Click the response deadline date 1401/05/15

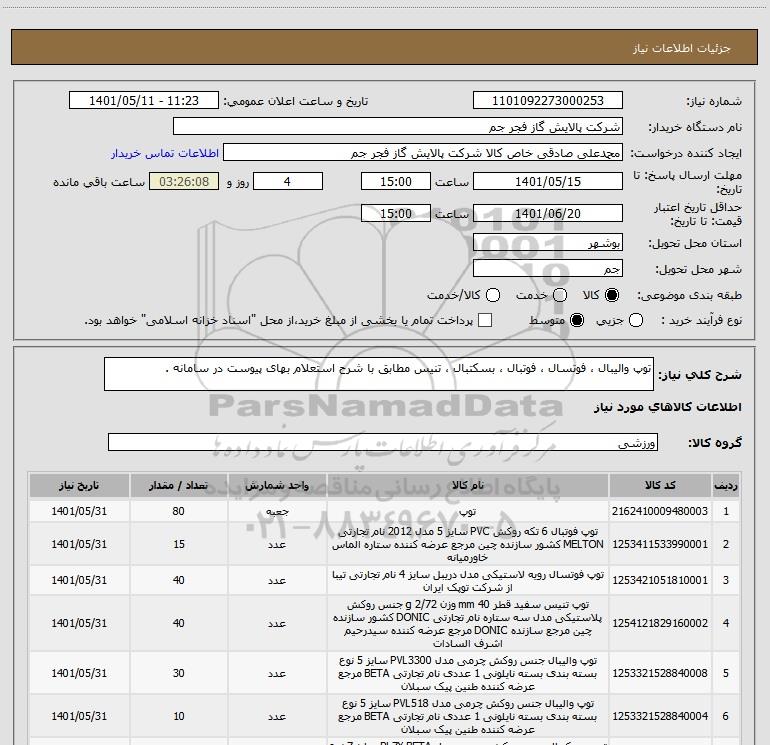548,181
